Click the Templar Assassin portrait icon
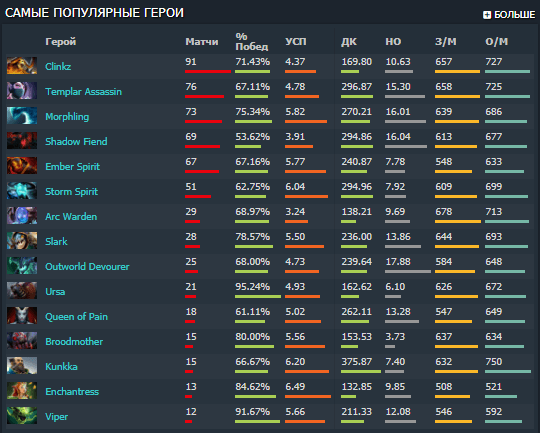Viewport: 540px width, 433px height. [22, 91]
